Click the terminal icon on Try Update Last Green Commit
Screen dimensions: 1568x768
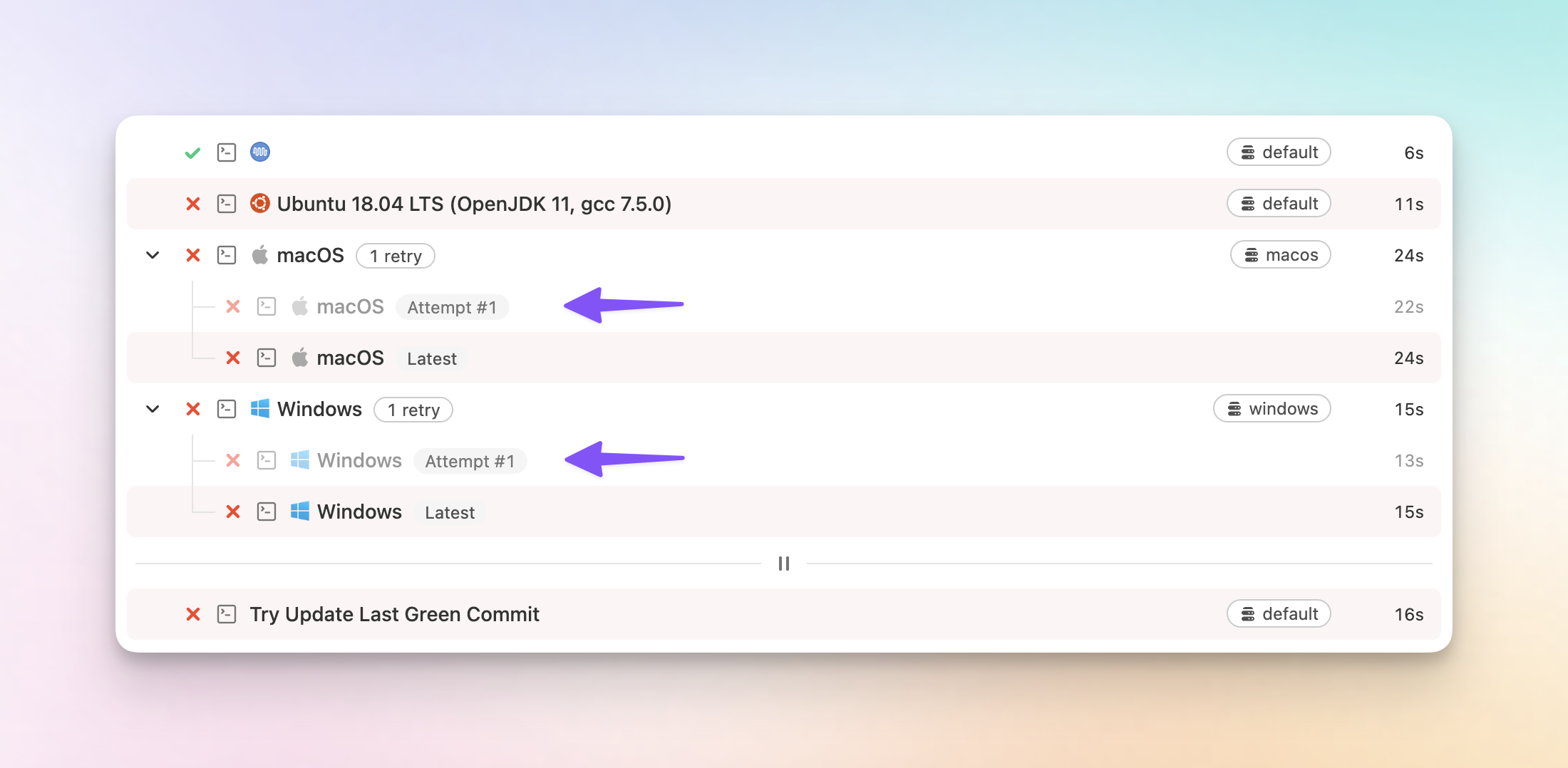pyautogui.click(x=227, y=614)
